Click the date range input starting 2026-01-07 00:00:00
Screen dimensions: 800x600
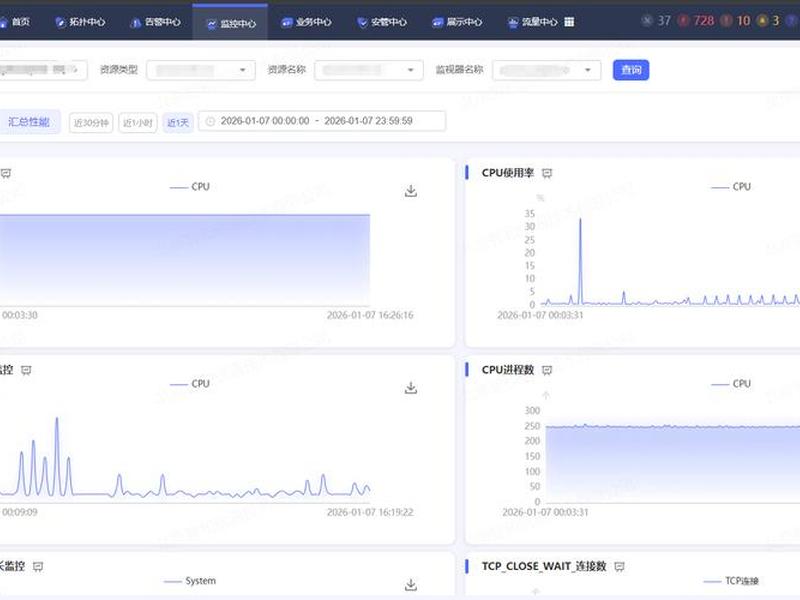point(322,121)
